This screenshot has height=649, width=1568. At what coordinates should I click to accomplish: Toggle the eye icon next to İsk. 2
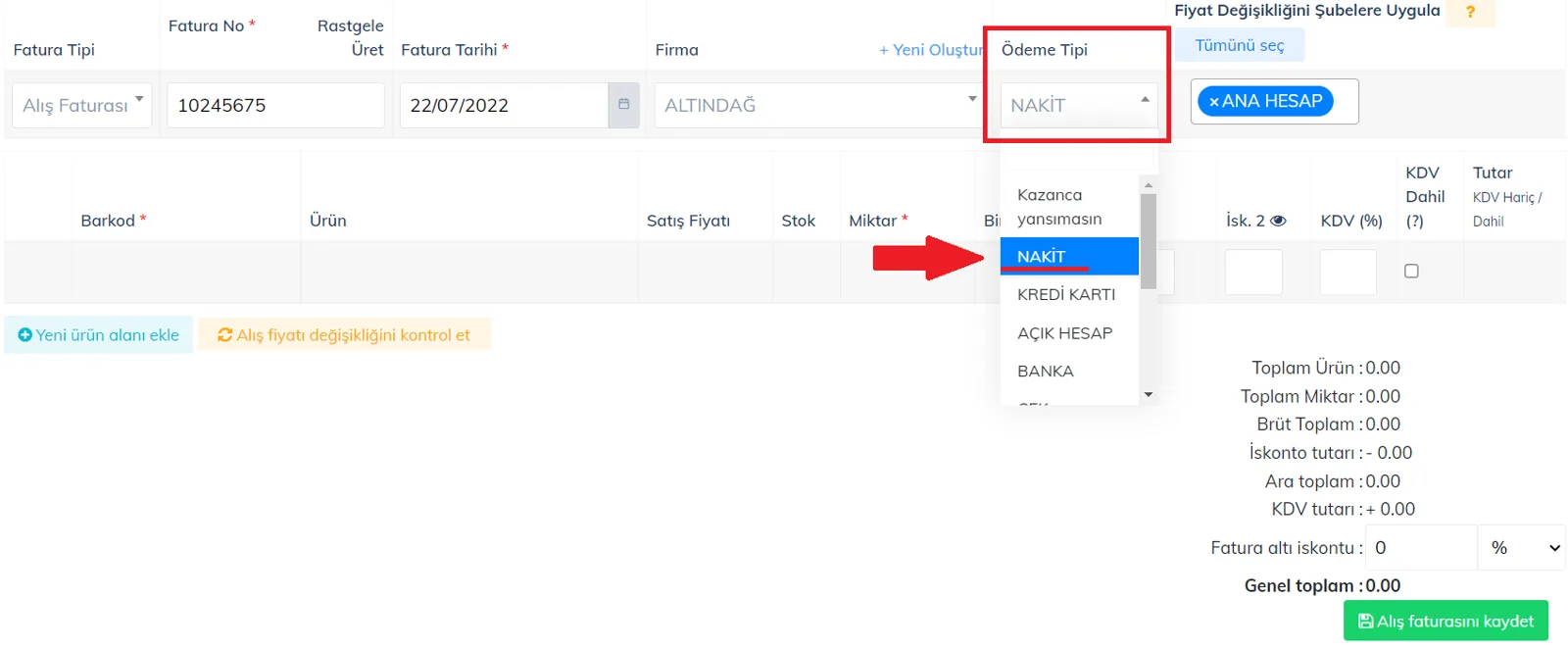click(x=1278, y=221)
